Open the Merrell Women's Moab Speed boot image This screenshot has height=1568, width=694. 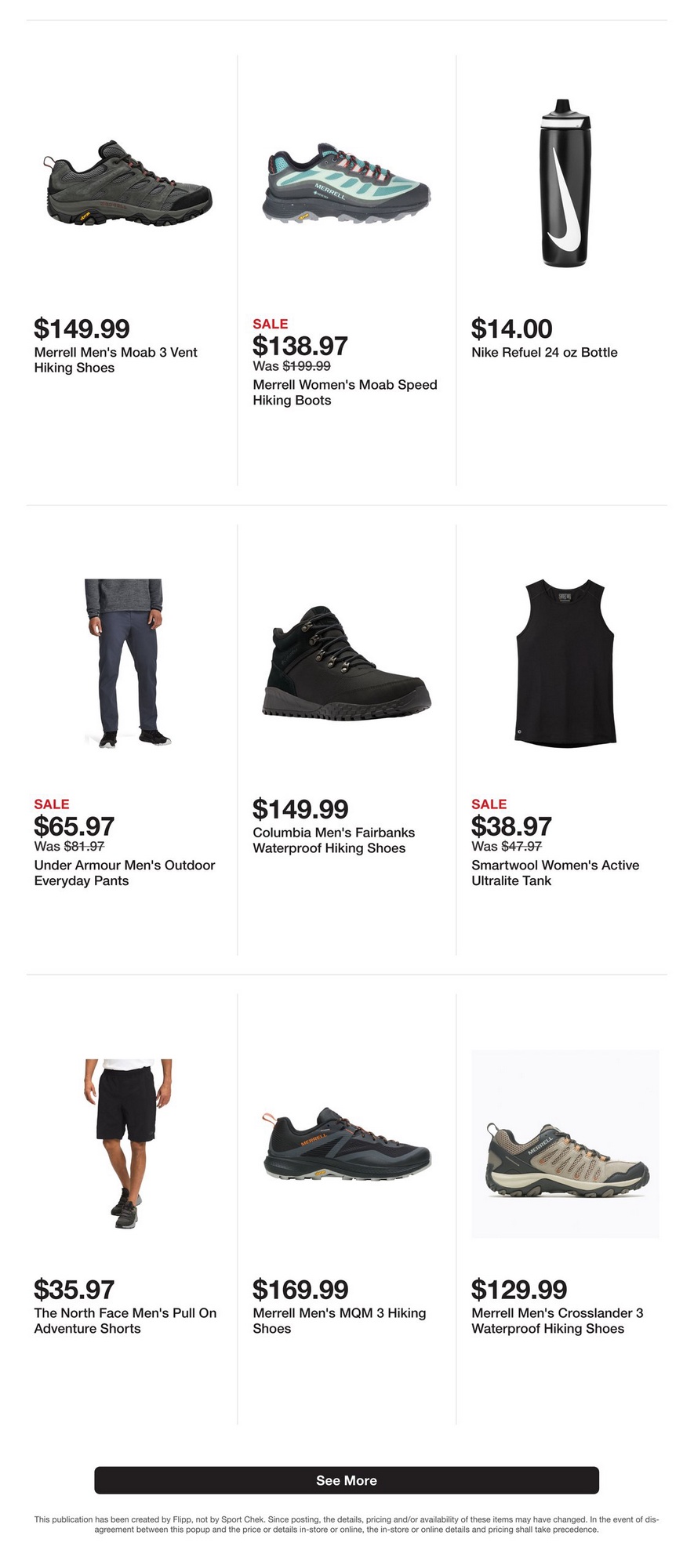pyautogui.click(x=346, y=183)
